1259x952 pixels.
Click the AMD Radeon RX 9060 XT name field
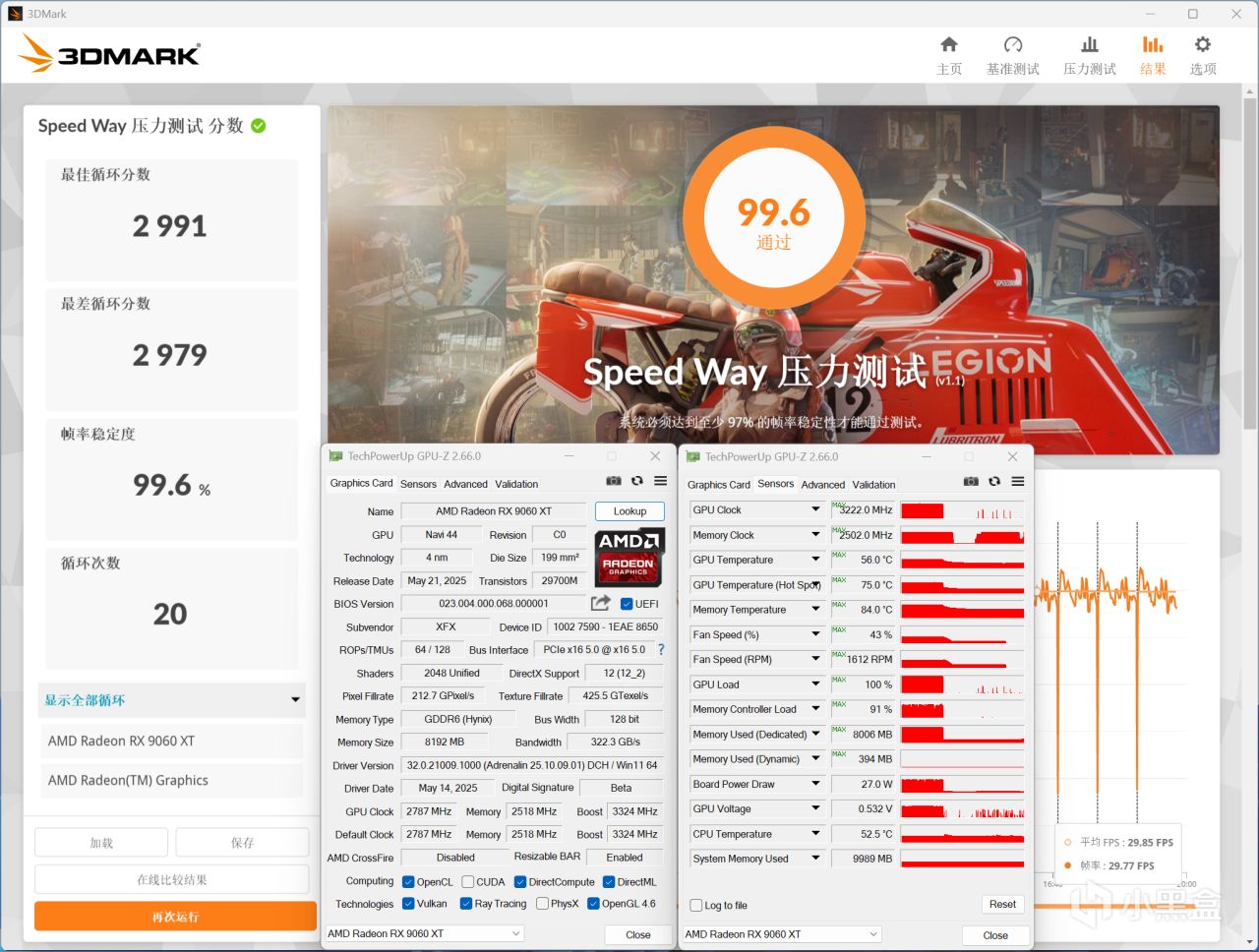coord(494,511)
